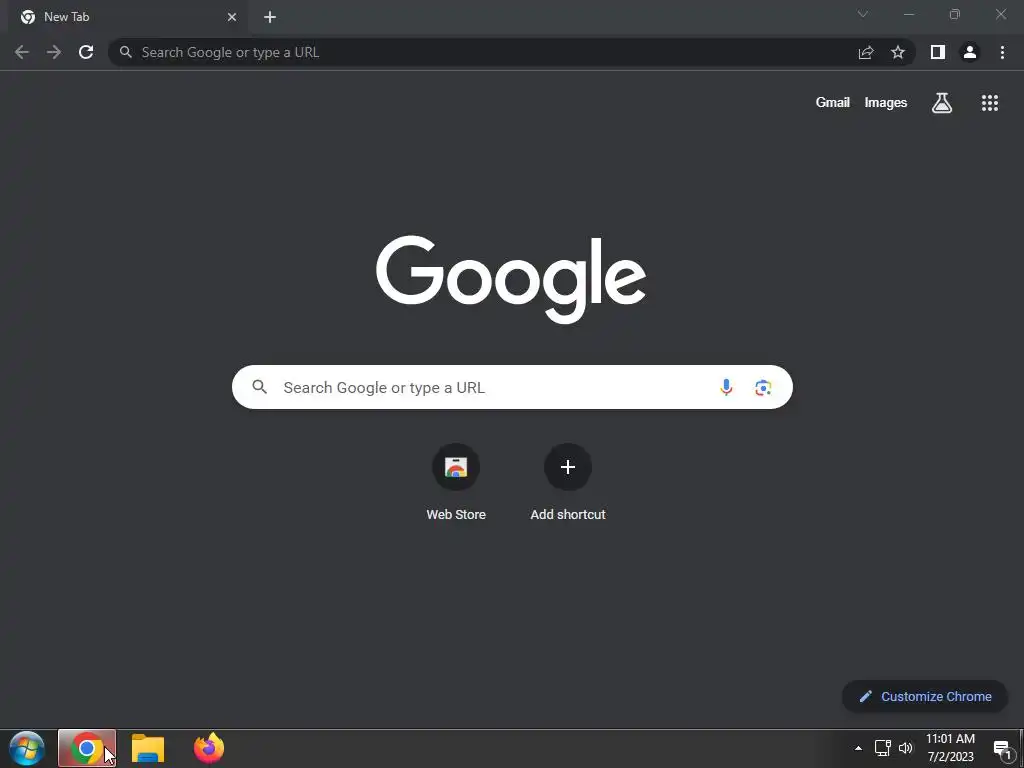Open the Google apps grid
Viewport: 1024px width, 768px height.
[990, 103]
